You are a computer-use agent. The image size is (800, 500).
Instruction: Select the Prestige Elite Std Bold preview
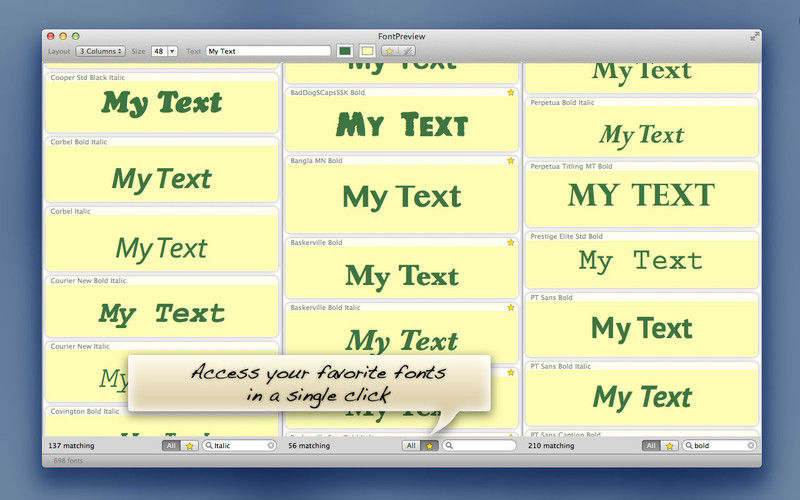tap(641, 260)
